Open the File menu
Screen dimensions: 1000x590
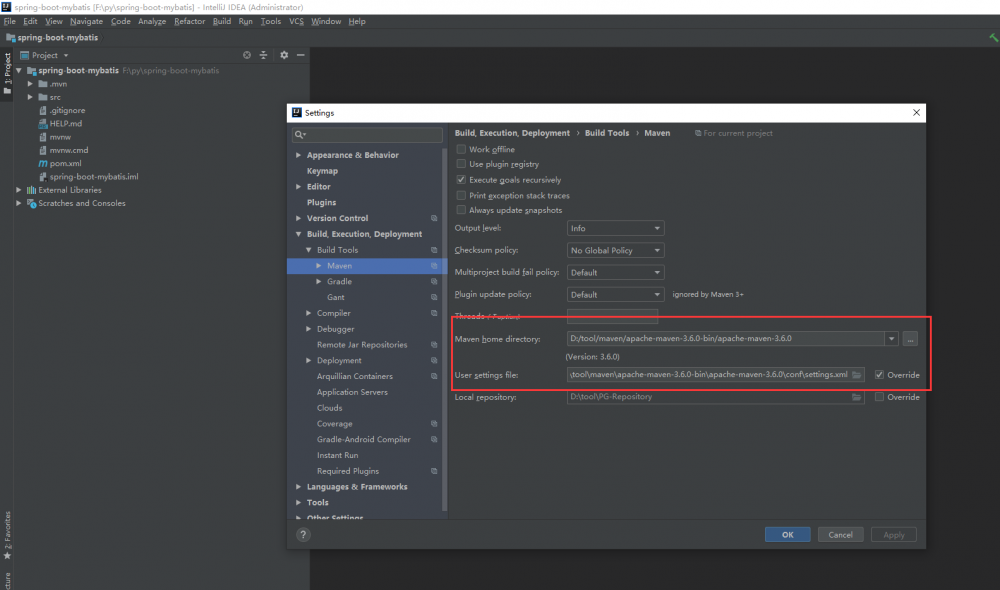tap(10, 21)
